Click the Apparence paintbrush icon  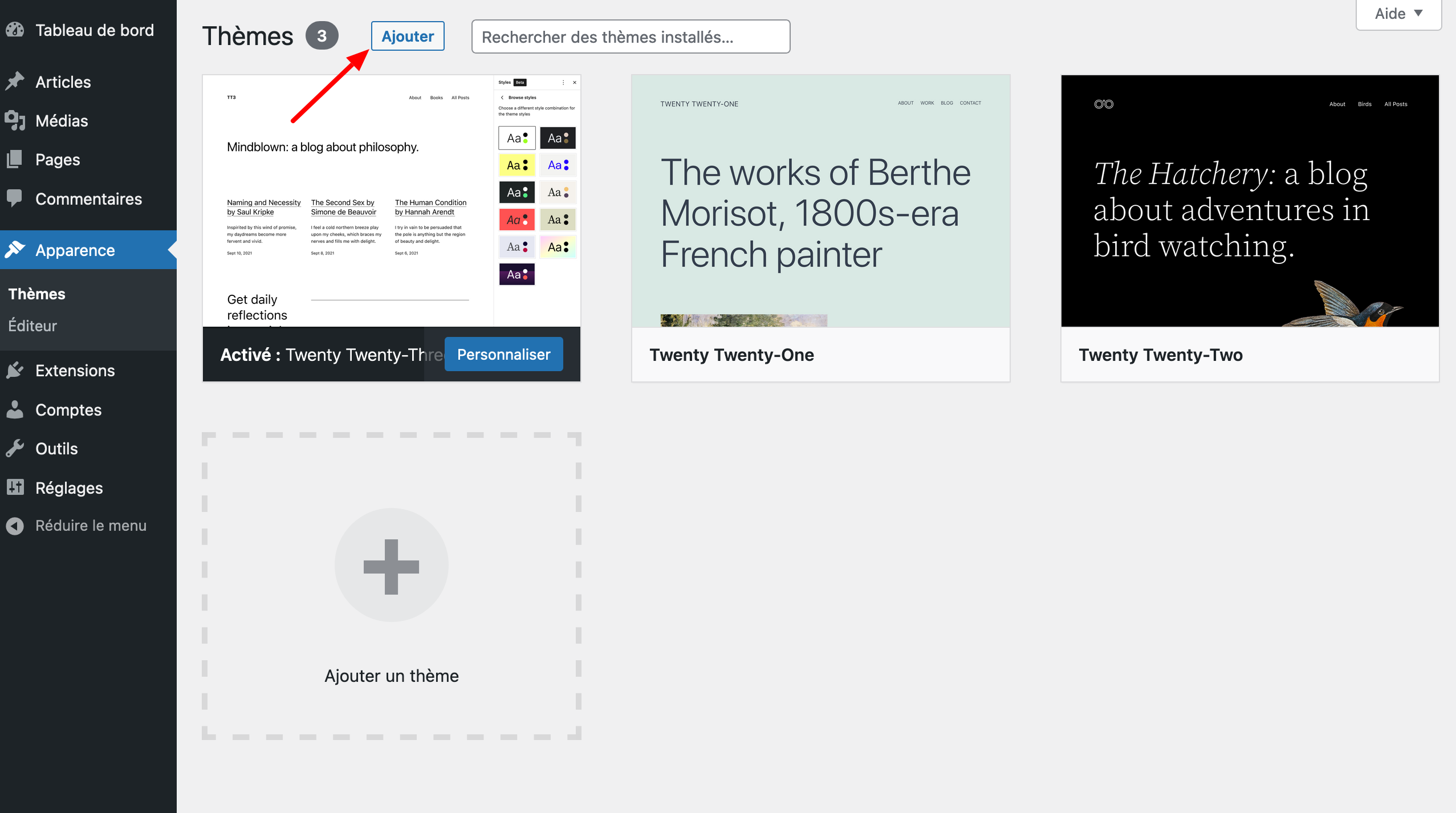pos(15,250)
